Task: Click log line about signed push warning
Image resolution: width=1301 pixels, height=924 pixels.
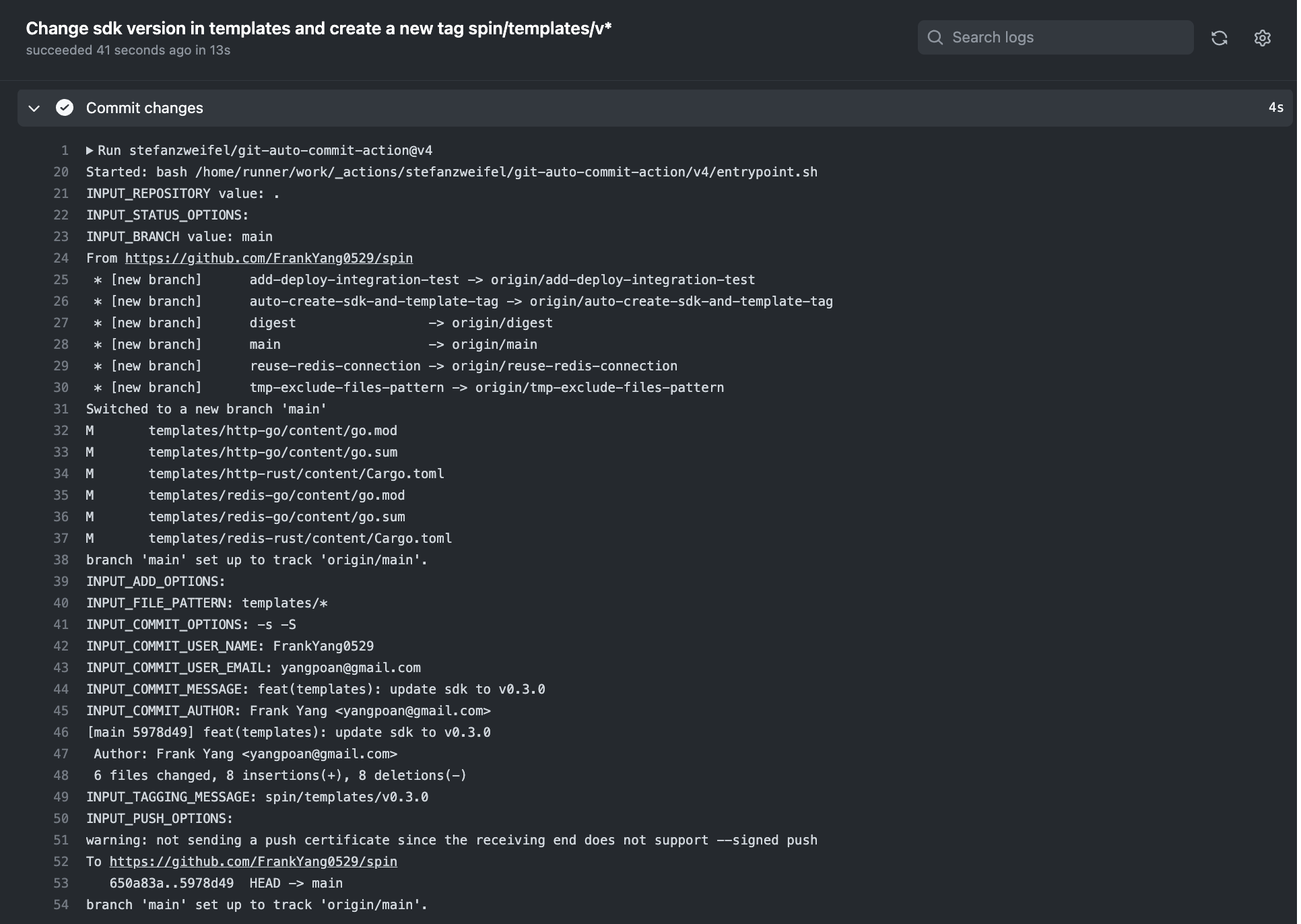Action: tap(451, 840)
